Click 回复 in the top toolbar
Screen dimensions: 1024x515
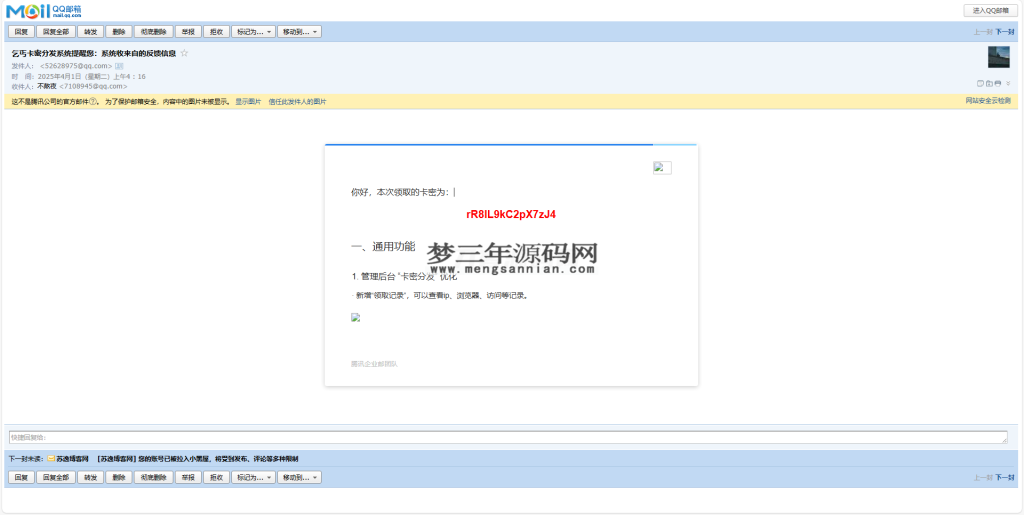click(x=21, y=31)
